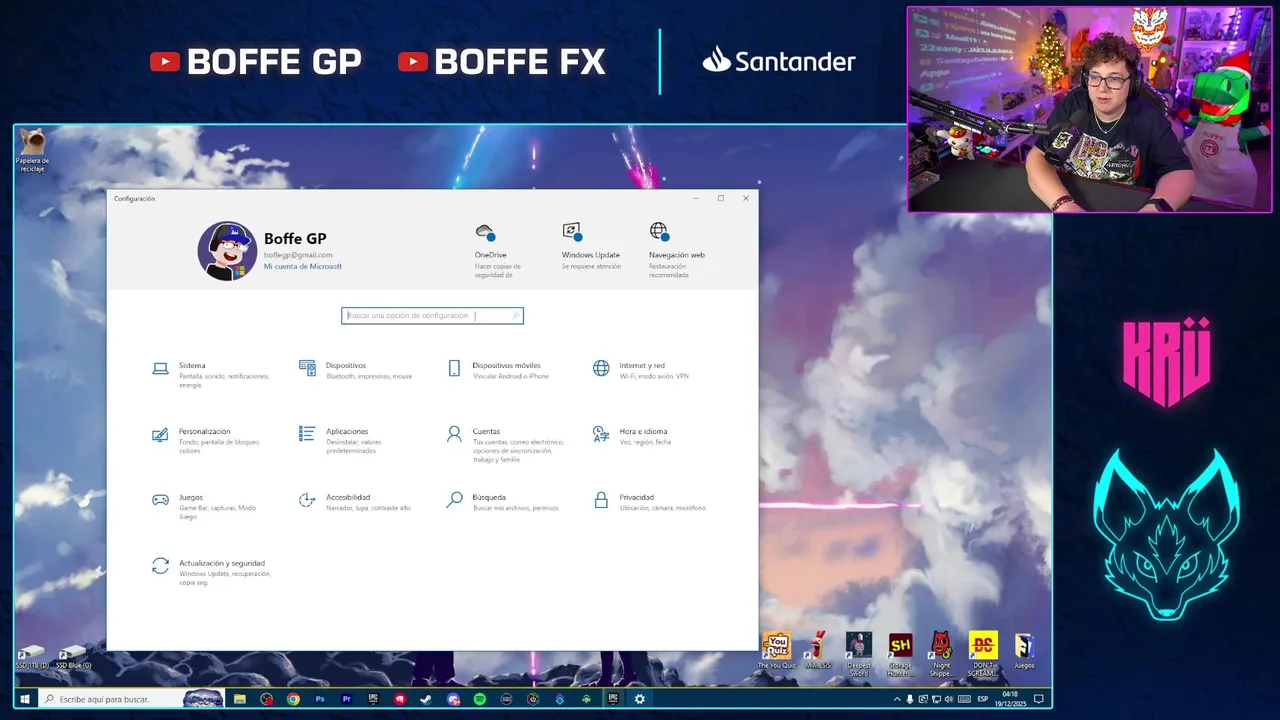Screen dimensions: 1280x720
Task: Click the magnifier icon in settings search
Action: click(x=516, y=316)
